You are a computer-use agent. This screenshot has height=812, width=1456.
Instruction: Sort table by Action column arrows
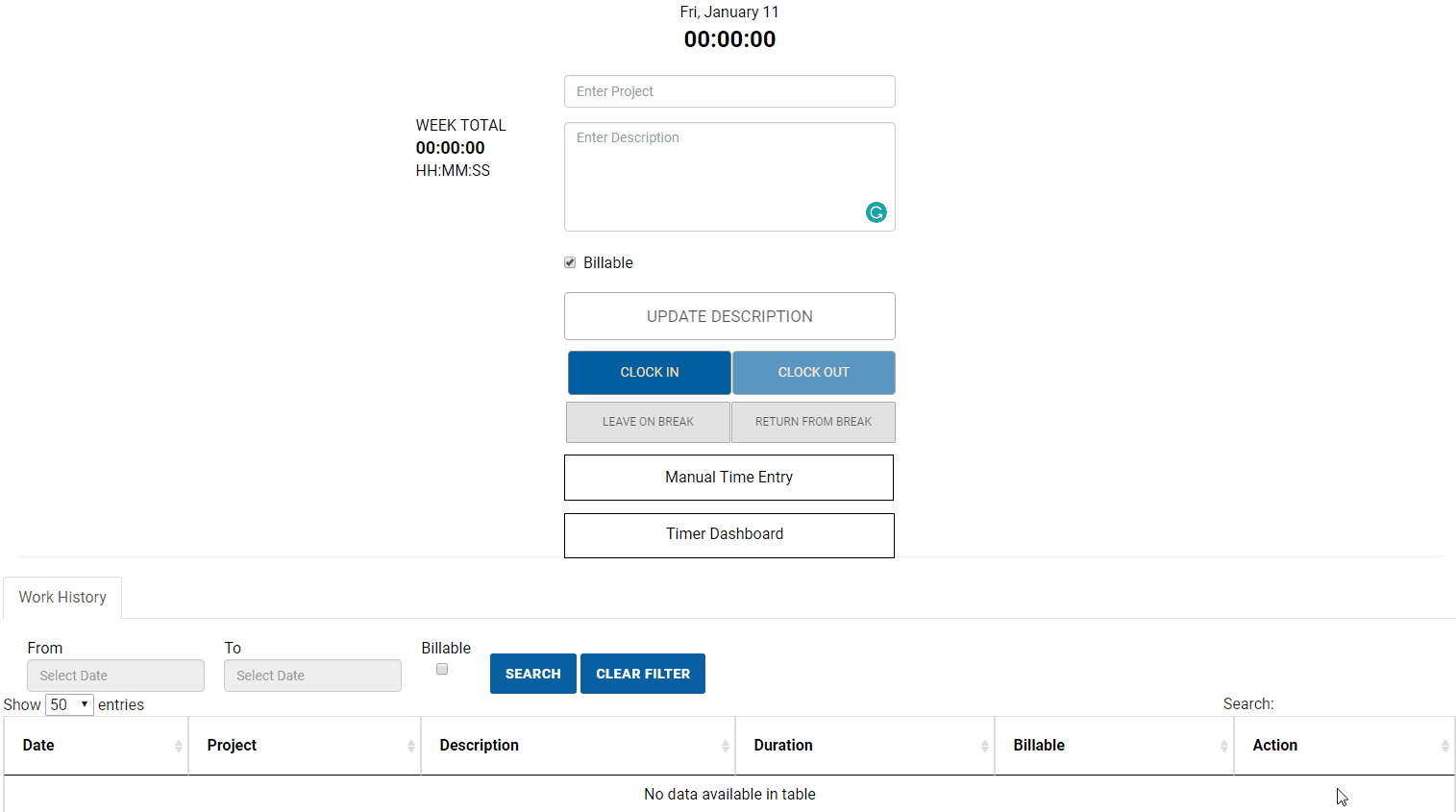(1445, 746)
